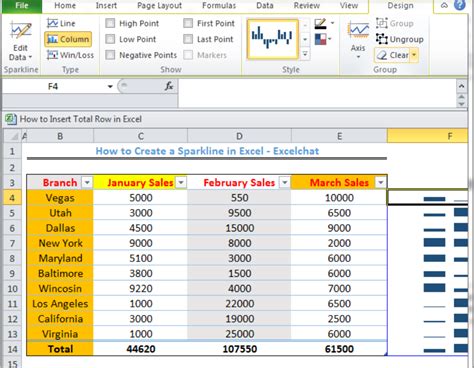Click the Edit Data sparkline icon
Screen dimensions: 474x368
[20, 31]
